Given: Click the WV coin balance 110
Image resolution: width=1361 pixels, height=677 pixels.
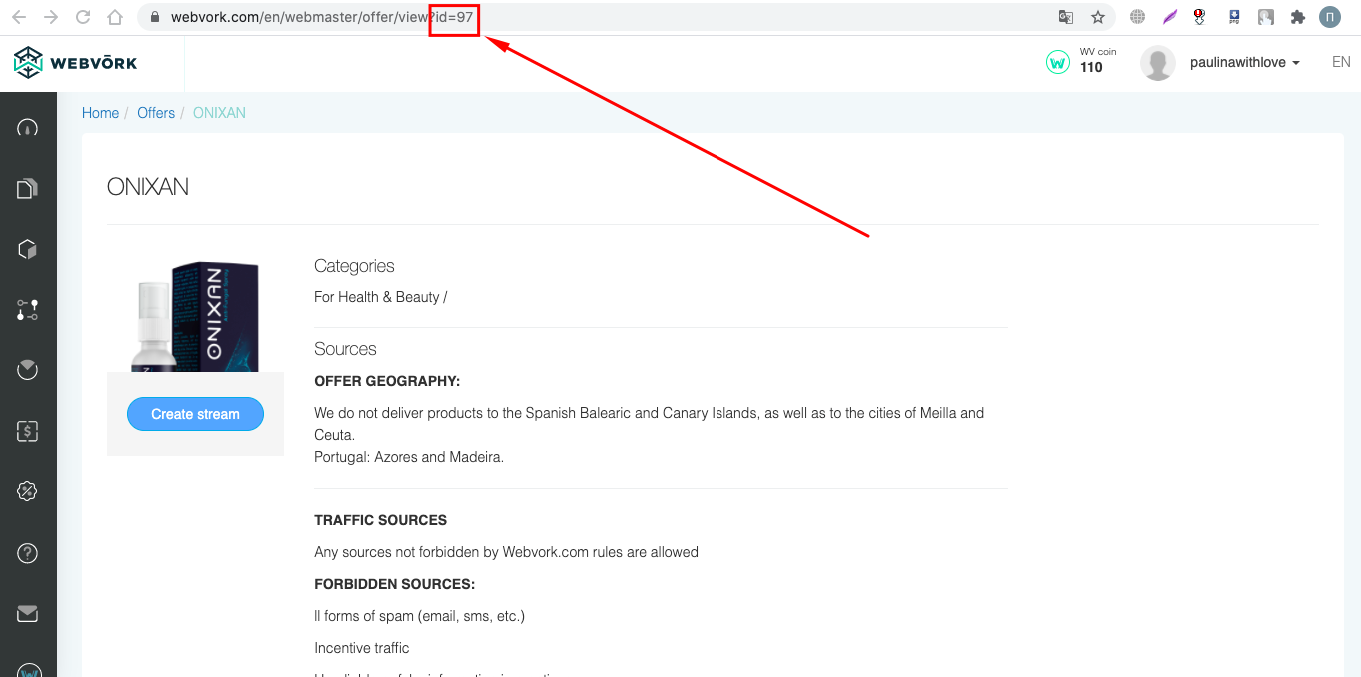Looking at the screenshot, I should 1091,67.
